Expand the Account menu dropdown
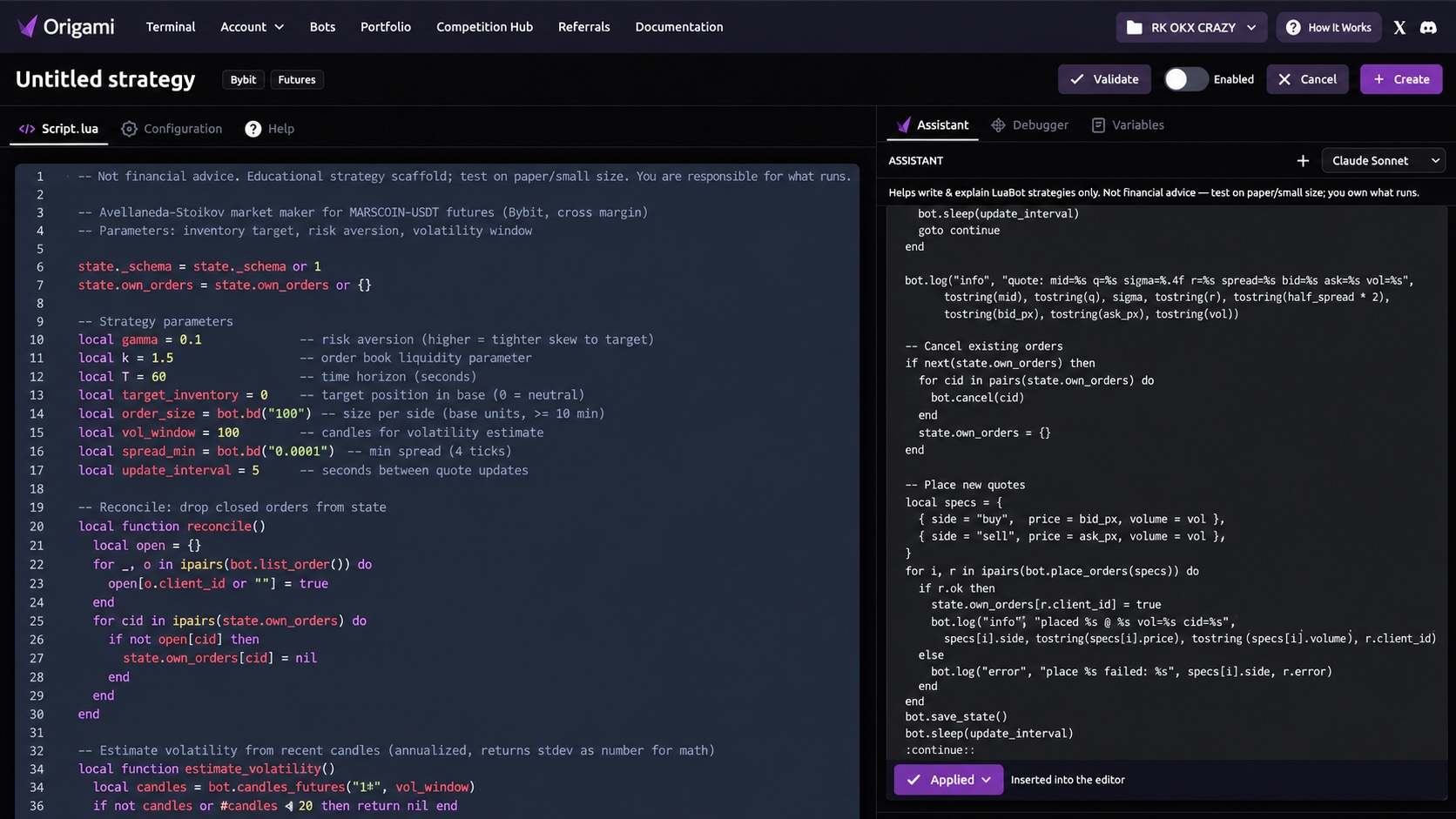Image resolution: width=1456 pixels, height=819 pixels. pos(252,27)
